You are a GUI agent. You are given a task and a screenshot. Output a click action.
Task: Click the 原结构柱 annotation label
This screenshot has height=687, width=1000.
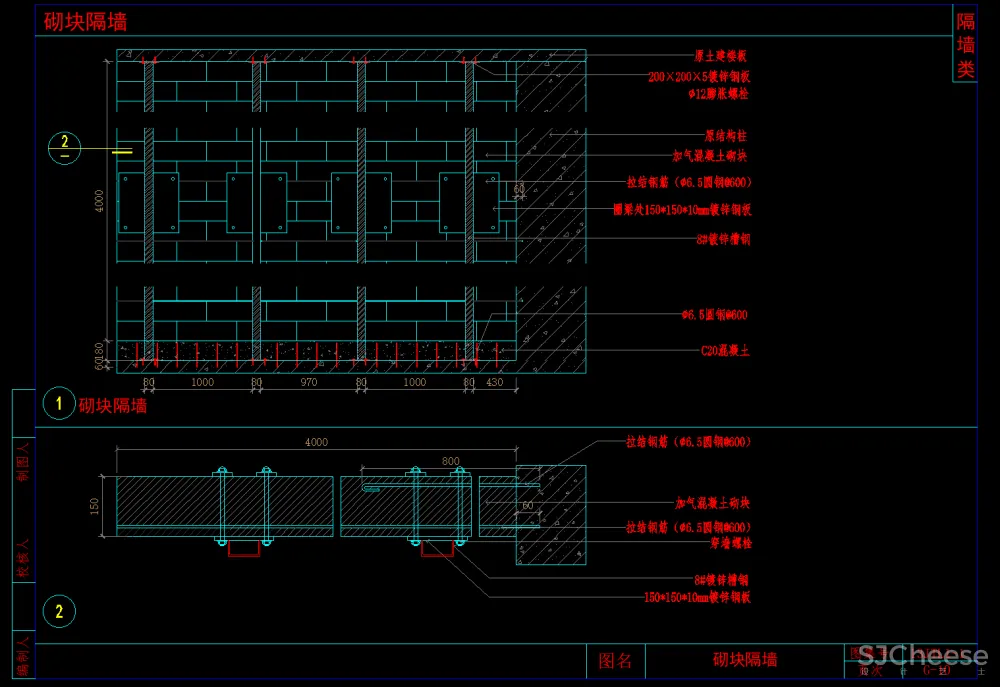[725, 135]
